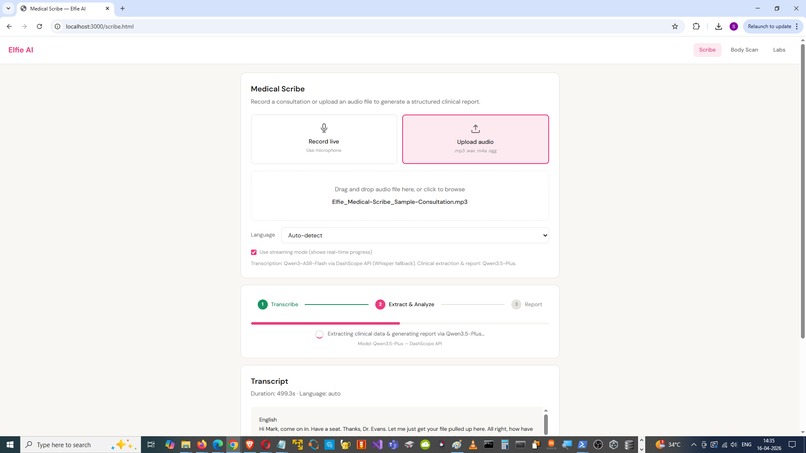Open the 34°C weather widget

[668, 444]
